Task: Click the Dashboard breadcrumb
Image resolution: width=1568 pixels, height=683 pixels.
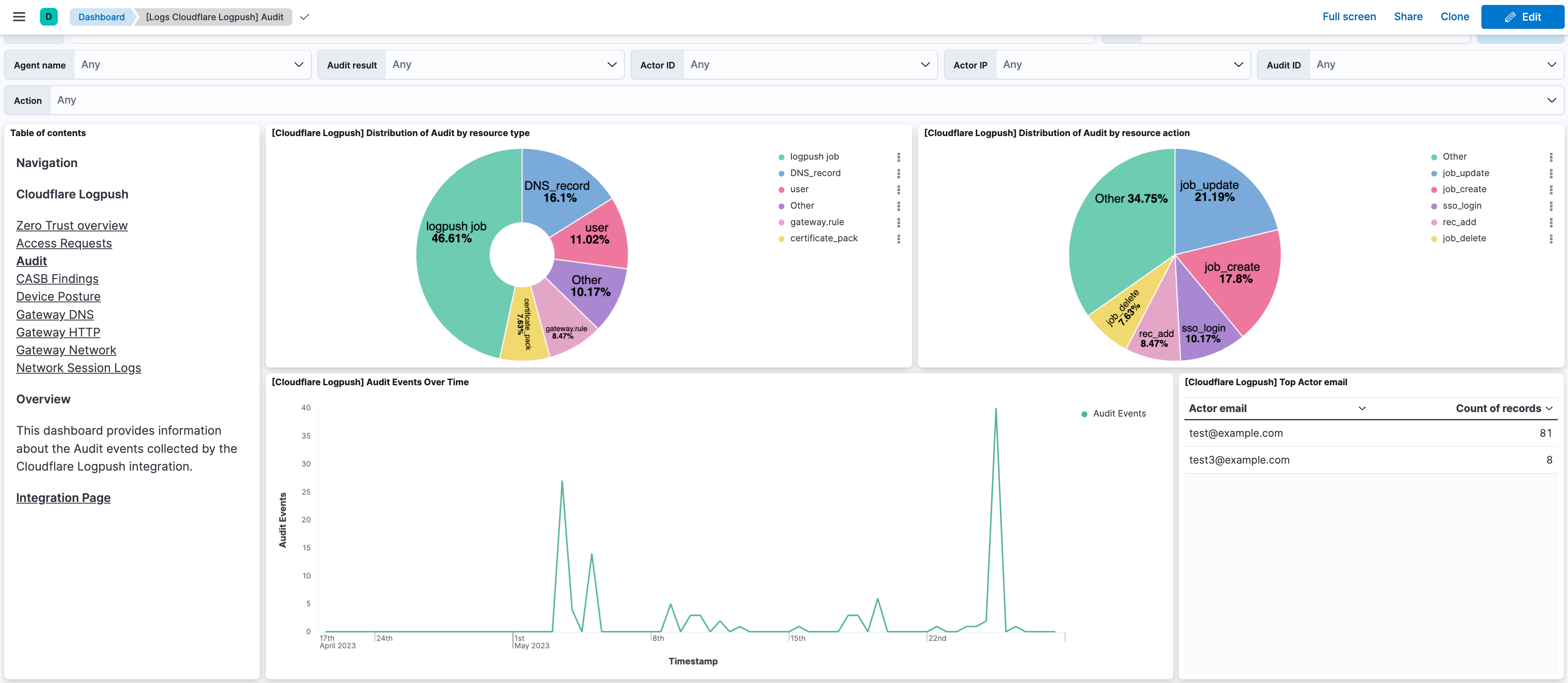Action: pyautogui.click(x=101, y=17)
